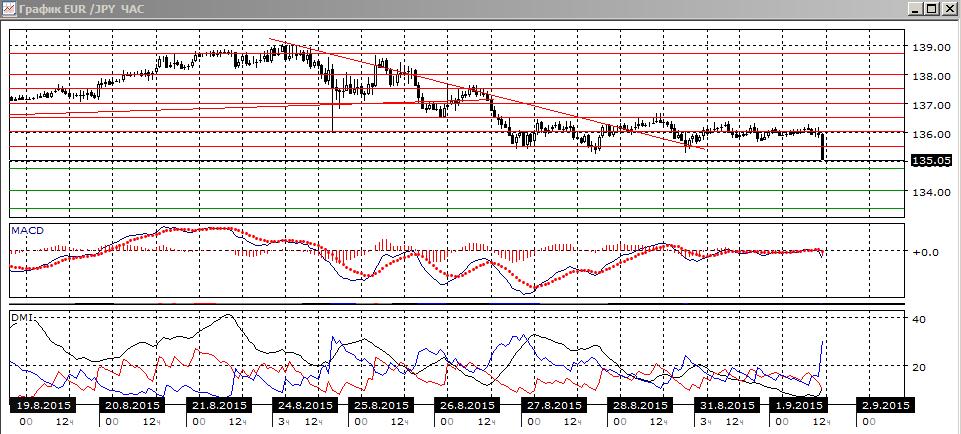Close the EUR/JPY chart window
The height and width of the screenshot is (434, 961).
948,9
